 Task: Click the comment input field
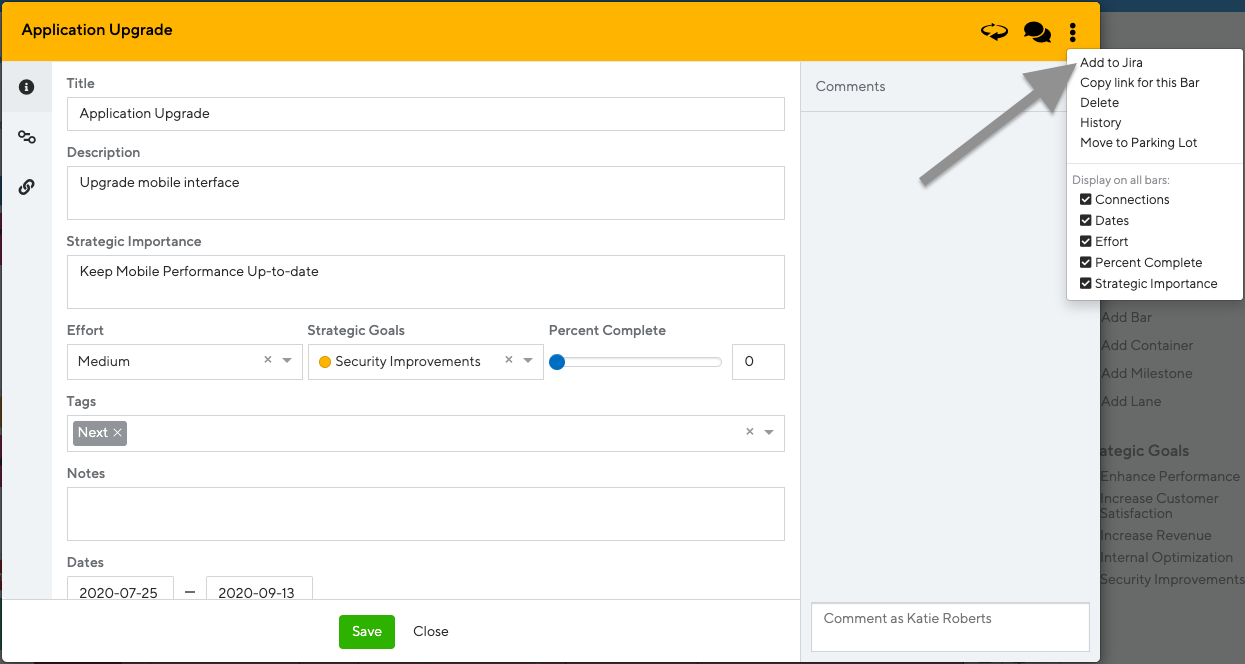[x=950, y=626]
